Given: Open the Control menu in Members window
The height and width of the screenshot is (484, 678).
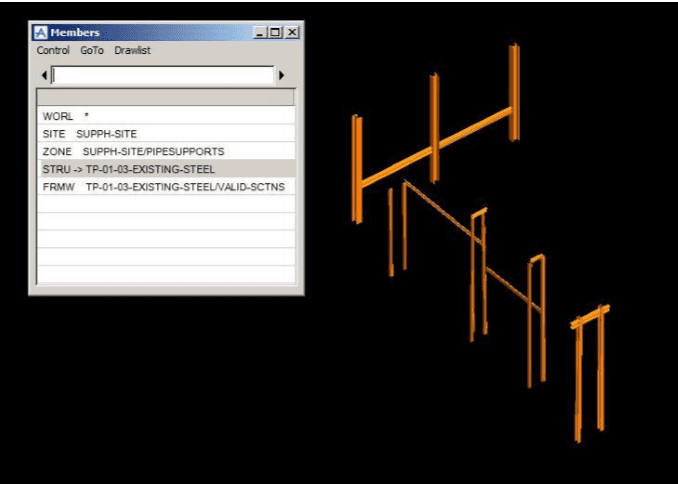Looking at the screenshot, I should (53, 50).
